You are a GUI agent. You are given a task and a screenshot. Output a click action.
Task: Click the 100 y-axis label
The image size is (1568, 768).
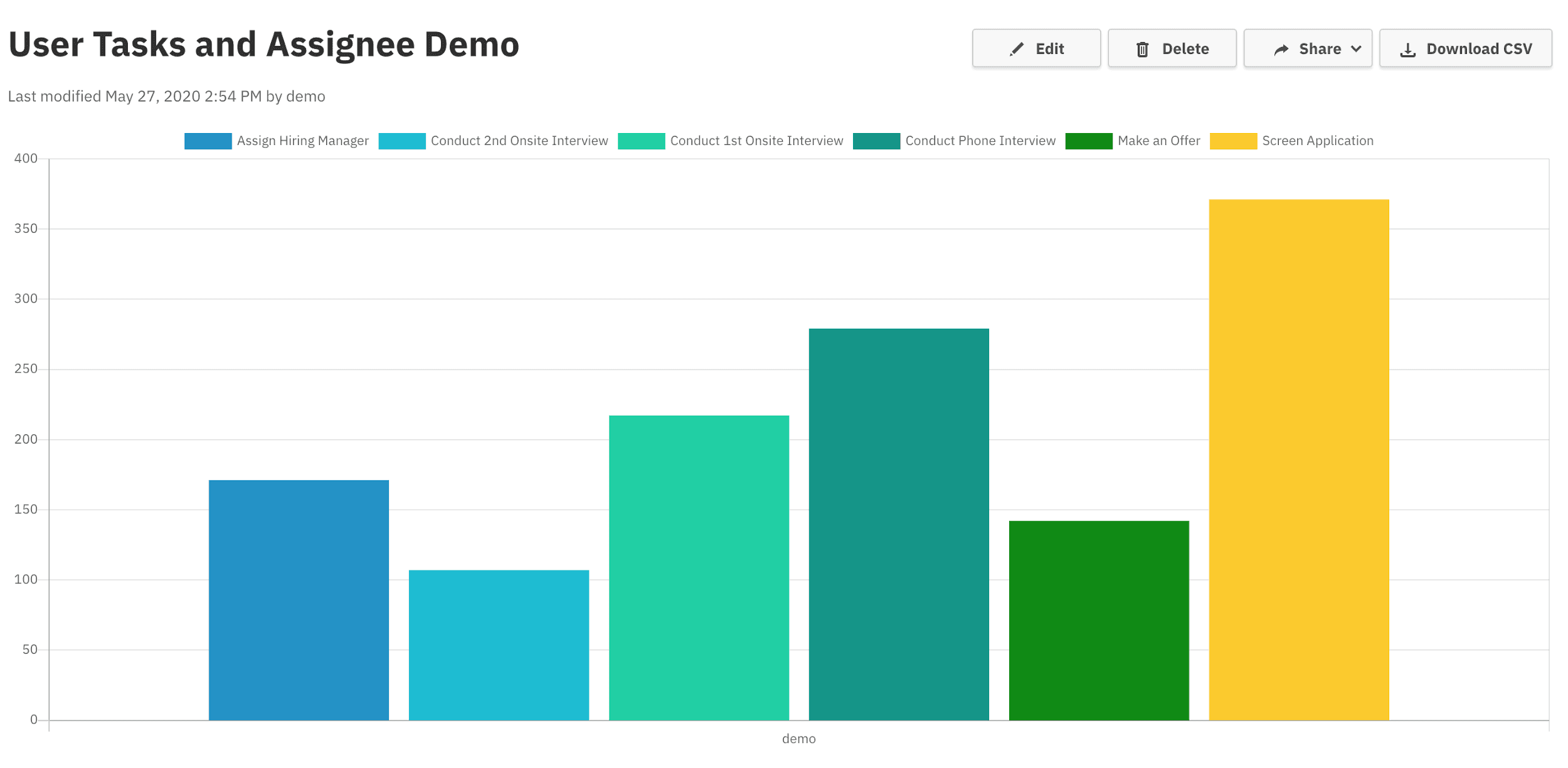(x=26, y=580)
